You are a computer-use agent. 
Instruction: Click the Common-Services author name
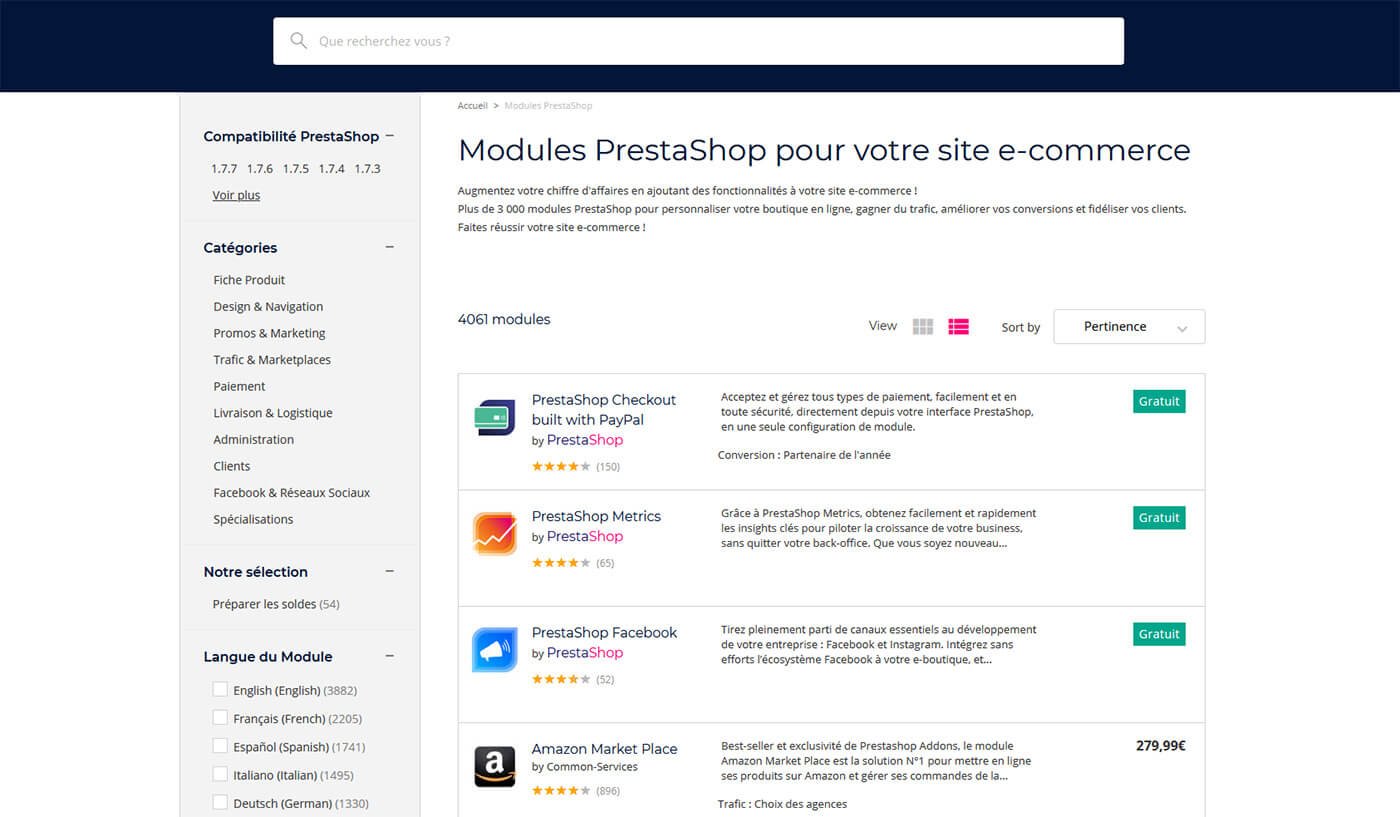[592, 767]
